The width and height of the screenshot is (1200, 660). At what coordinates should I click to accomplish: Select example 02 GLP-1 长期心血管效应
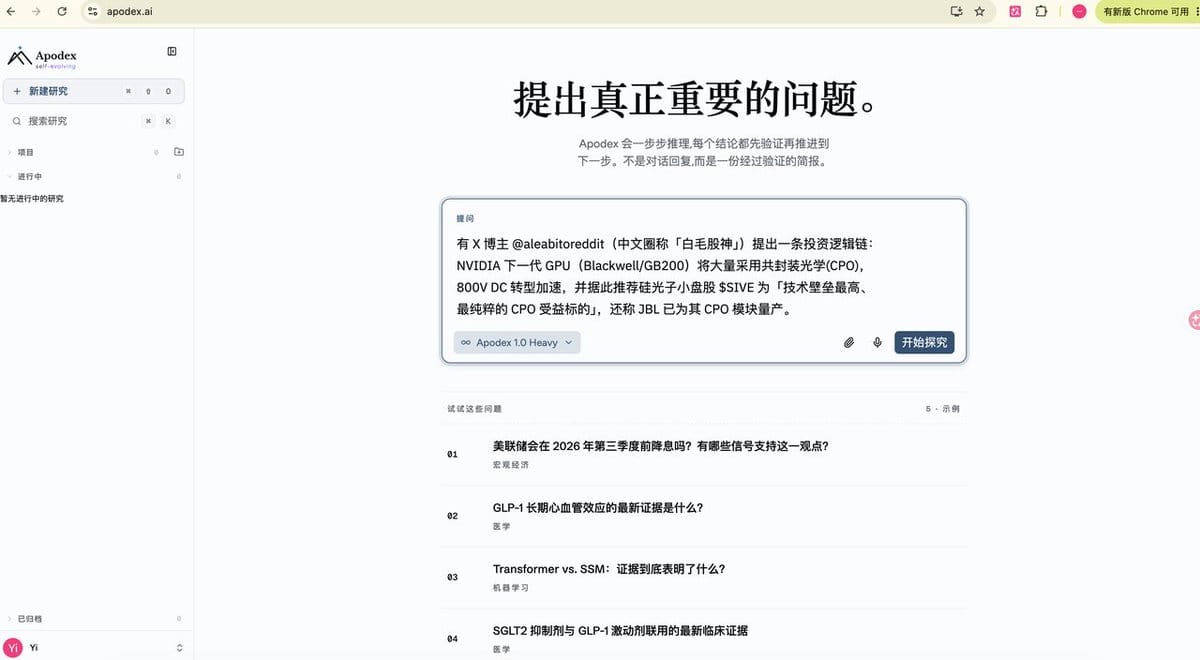704,516
